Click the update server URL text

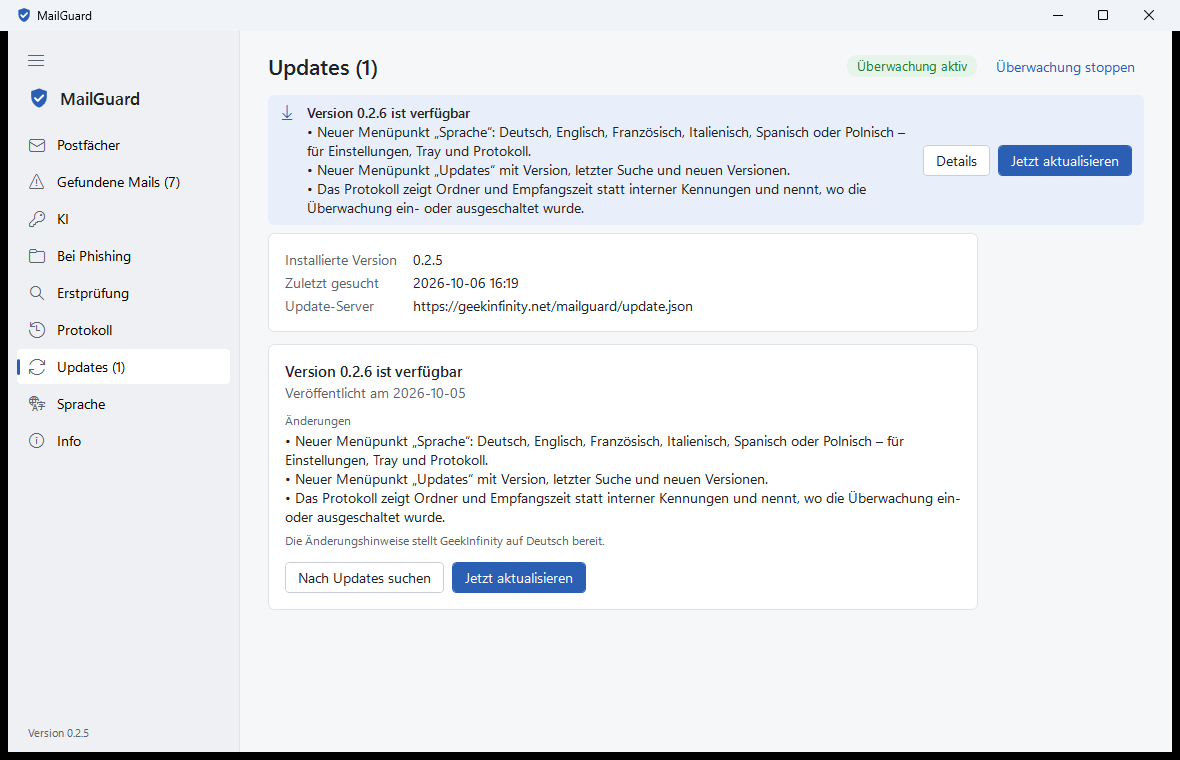pyautogui.click(x=553, y=306)
